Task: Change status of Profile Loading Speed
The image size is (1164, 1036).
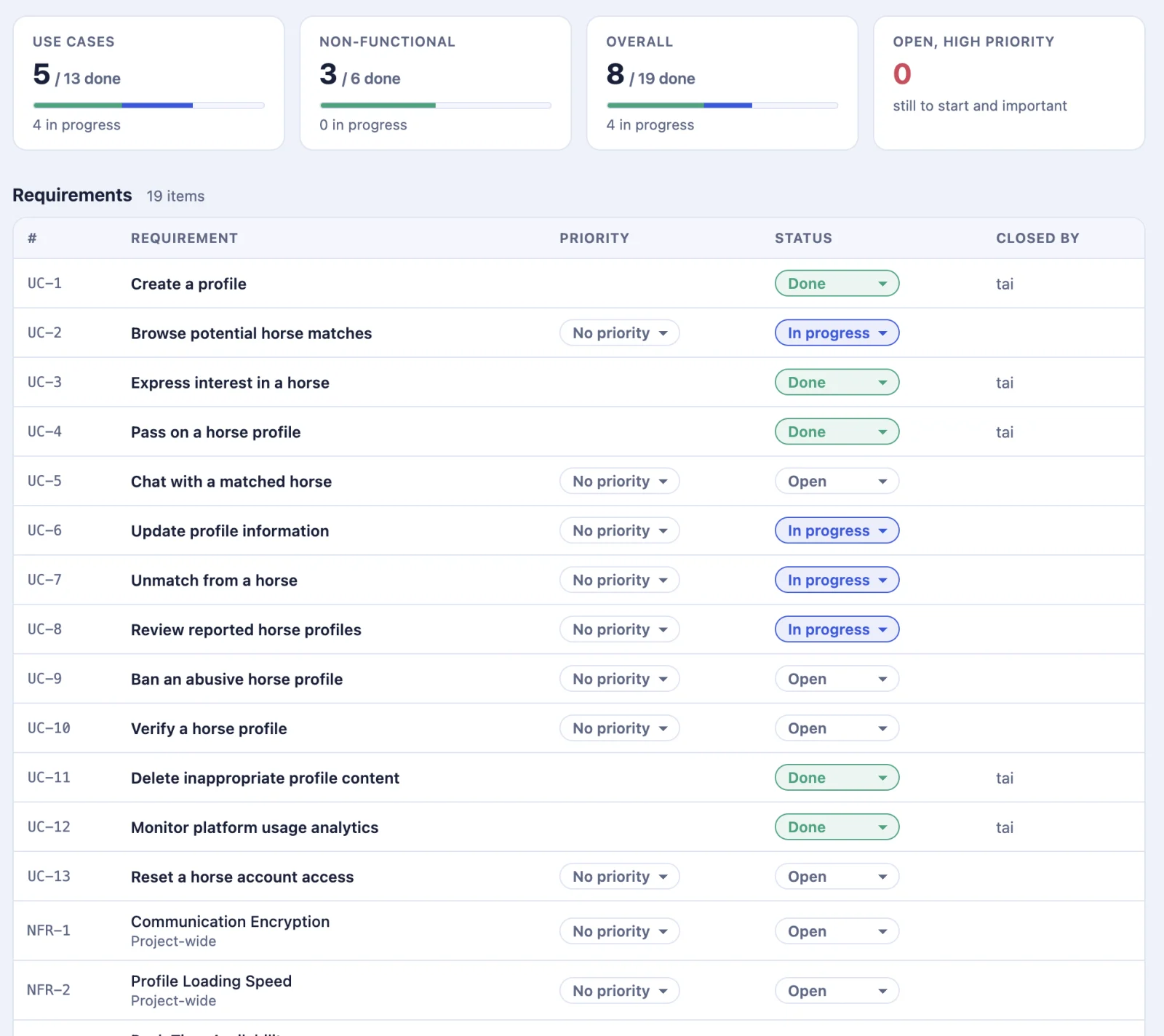Action: pos(837,992)
